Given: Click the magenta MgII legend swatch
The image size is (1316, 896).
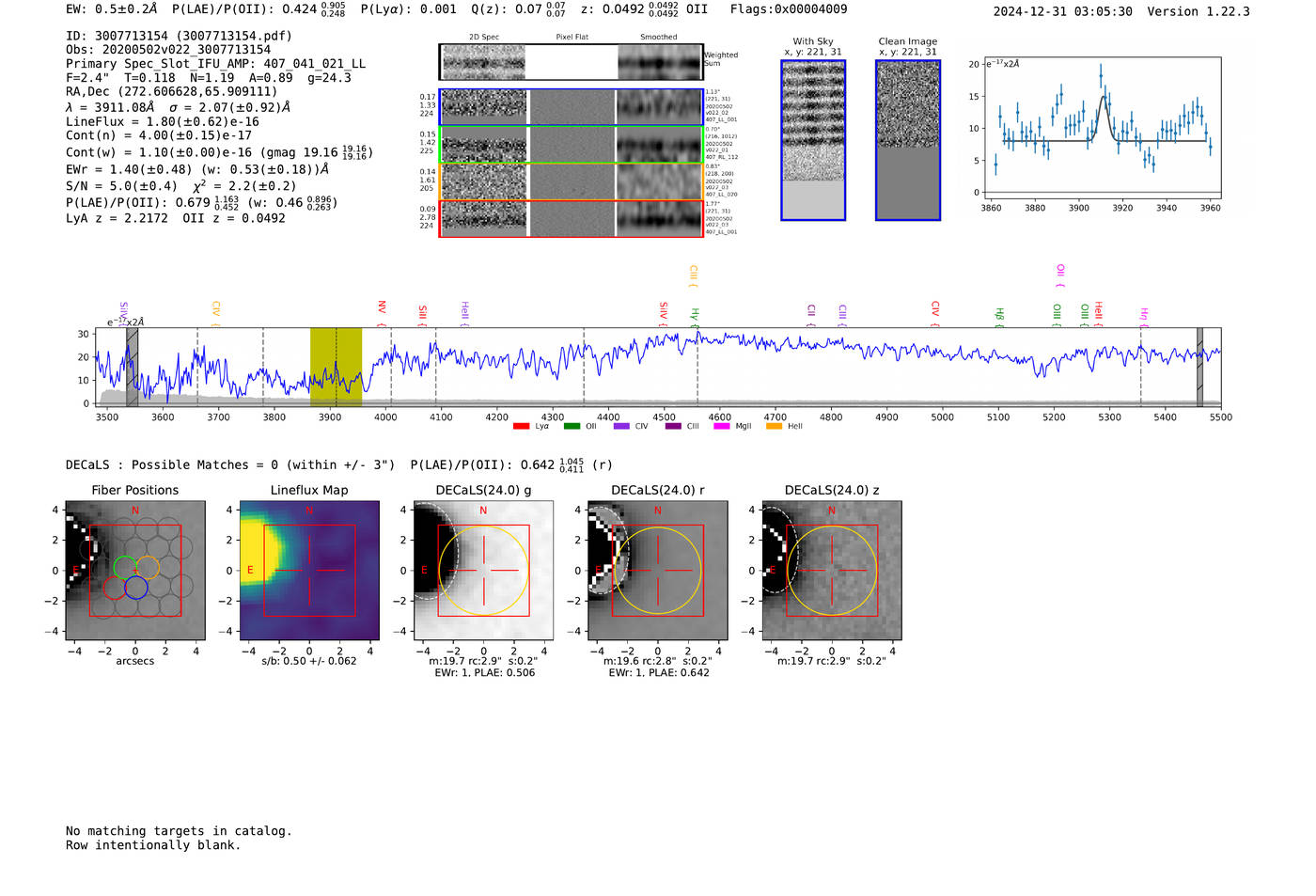Looking at the screenshot, I should tap(722, 427).
